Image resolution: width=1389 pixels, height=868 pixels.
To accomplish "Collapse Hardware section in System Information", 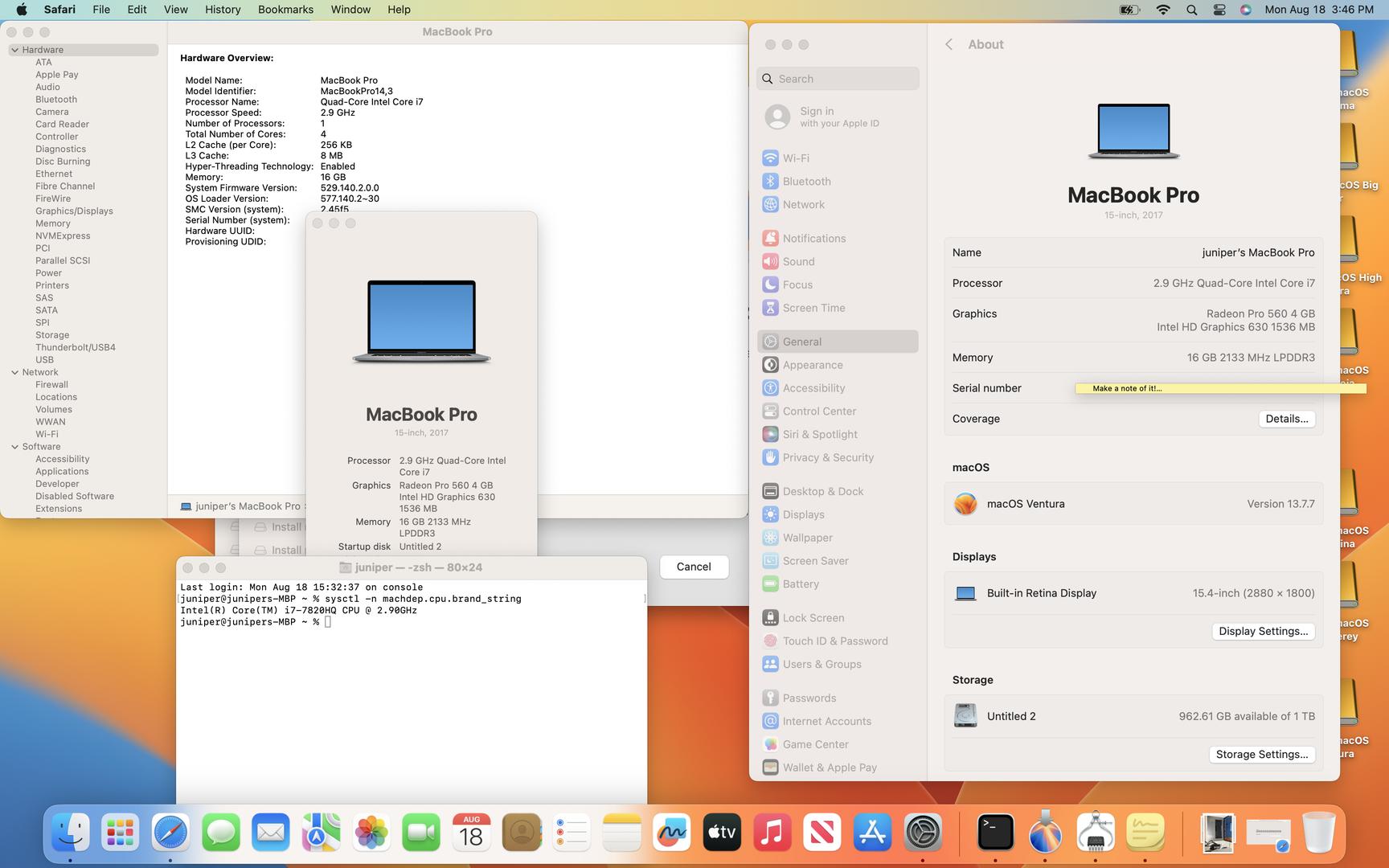I will pos(14,50).
